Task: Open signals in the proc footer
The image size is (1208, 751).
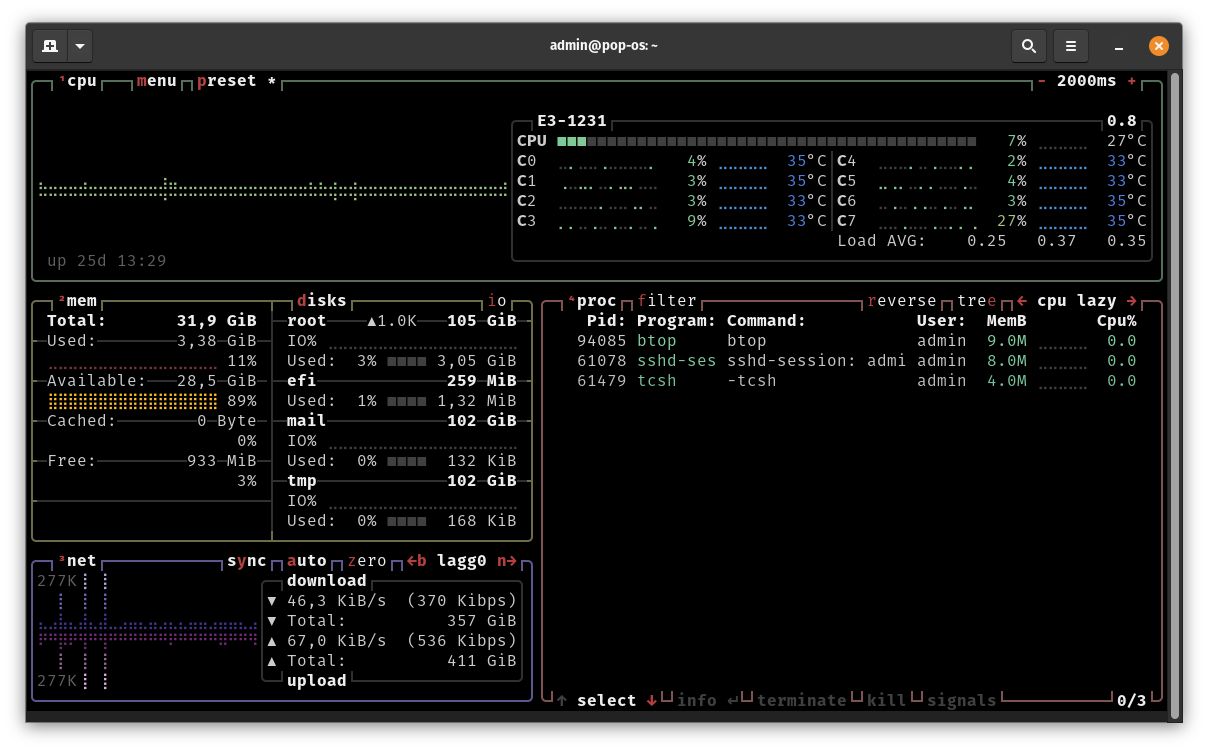Action: coord(962,701)
